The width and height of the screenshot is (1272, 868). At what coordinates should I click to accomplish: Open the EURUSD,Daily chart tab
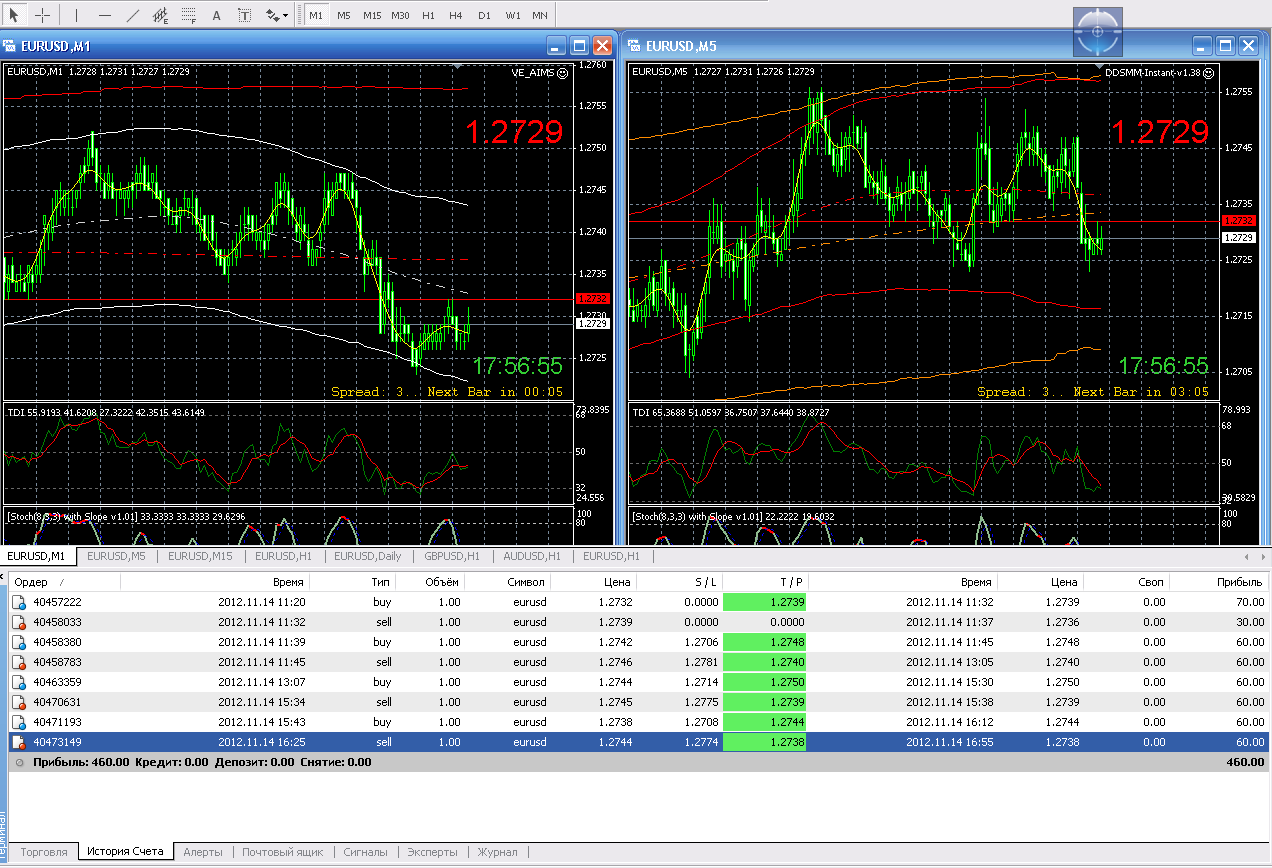click(x=368, y=556)
